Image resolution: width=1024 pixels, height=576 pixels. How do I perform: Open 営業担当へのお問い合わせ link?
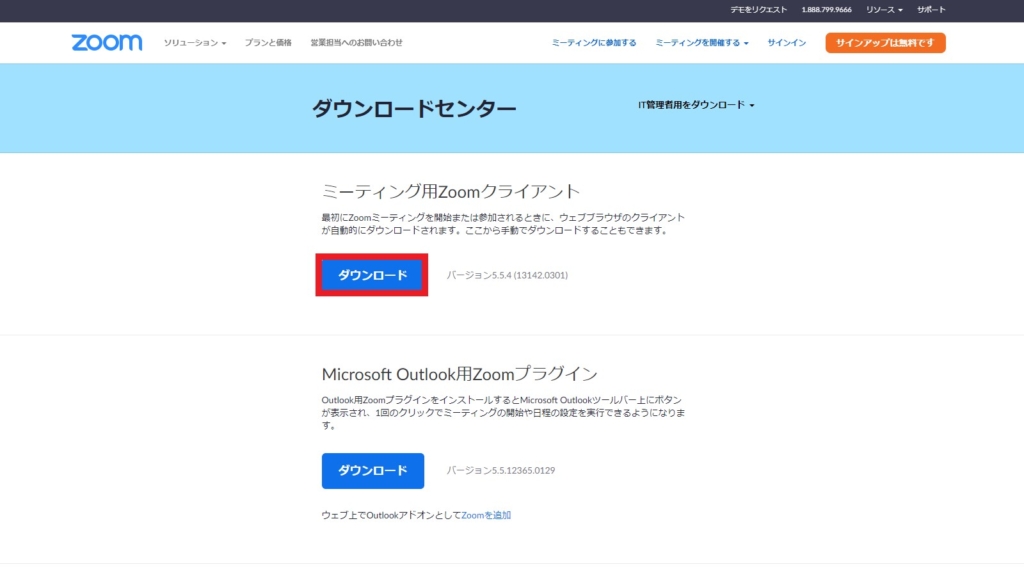click(357, 42)
